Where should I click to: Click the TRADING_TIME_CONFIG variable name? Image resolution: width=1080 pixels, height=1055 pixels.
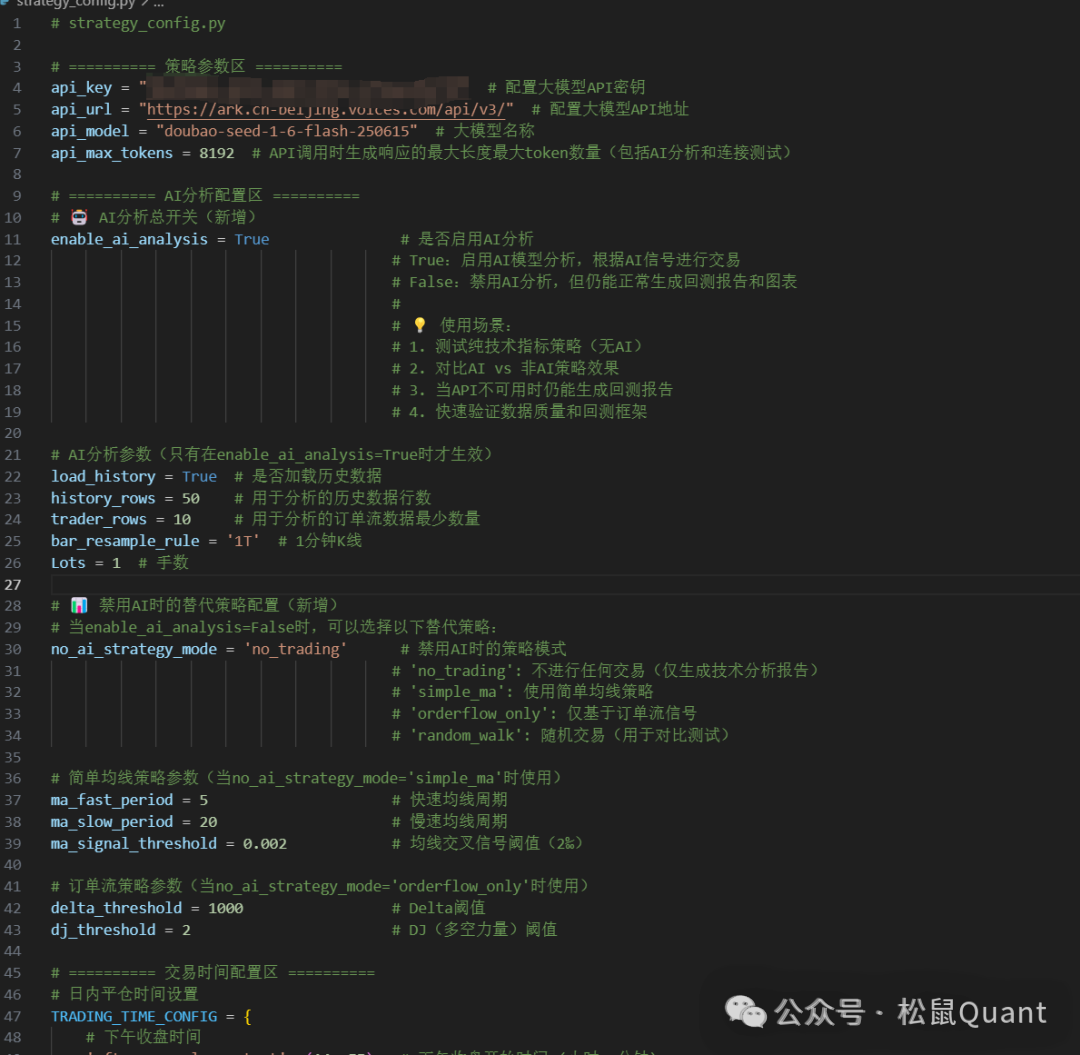(x=134, y=1016)
